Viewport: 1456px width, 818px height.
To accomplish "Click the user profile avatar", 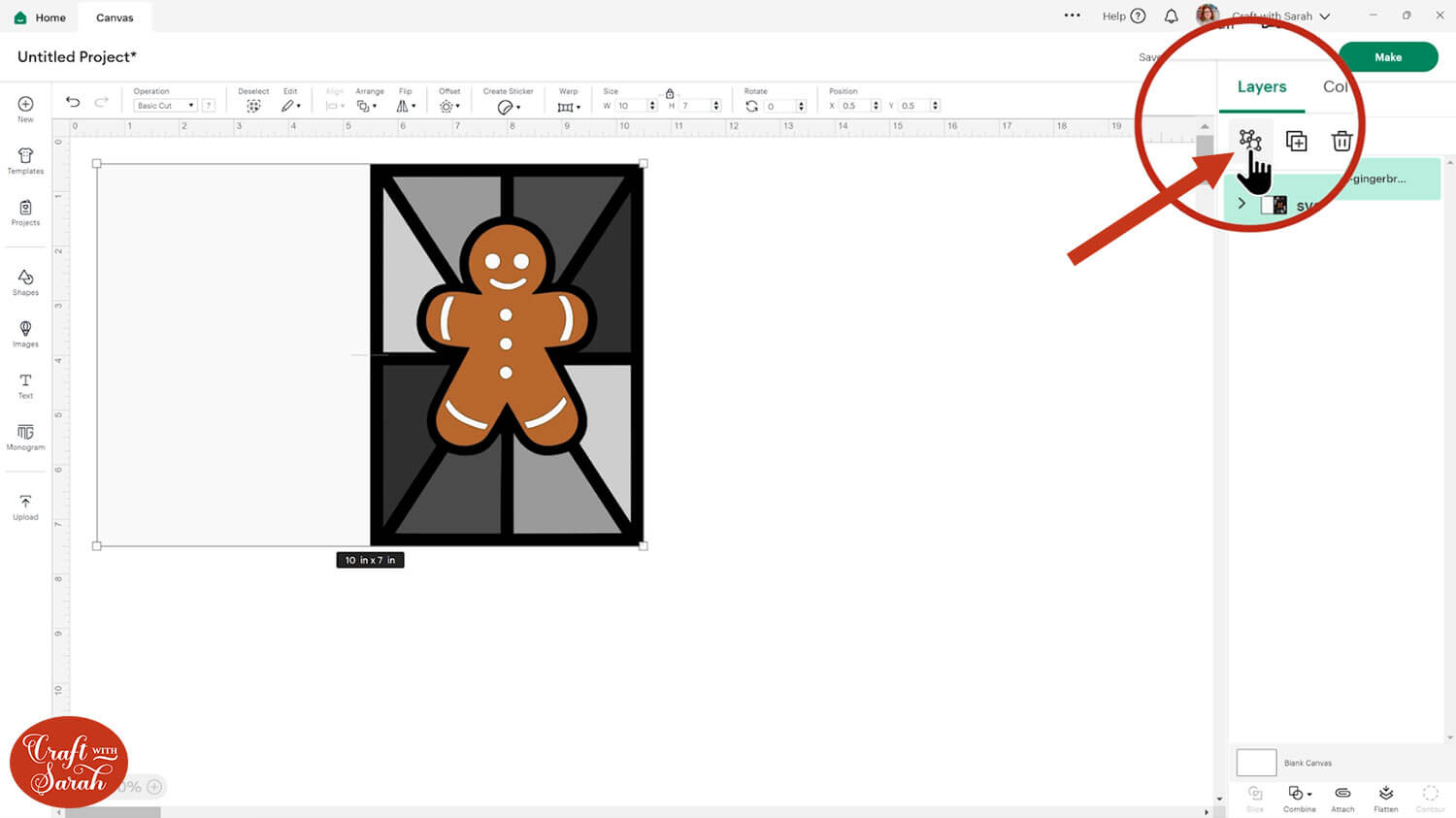I will point(1208,15).
